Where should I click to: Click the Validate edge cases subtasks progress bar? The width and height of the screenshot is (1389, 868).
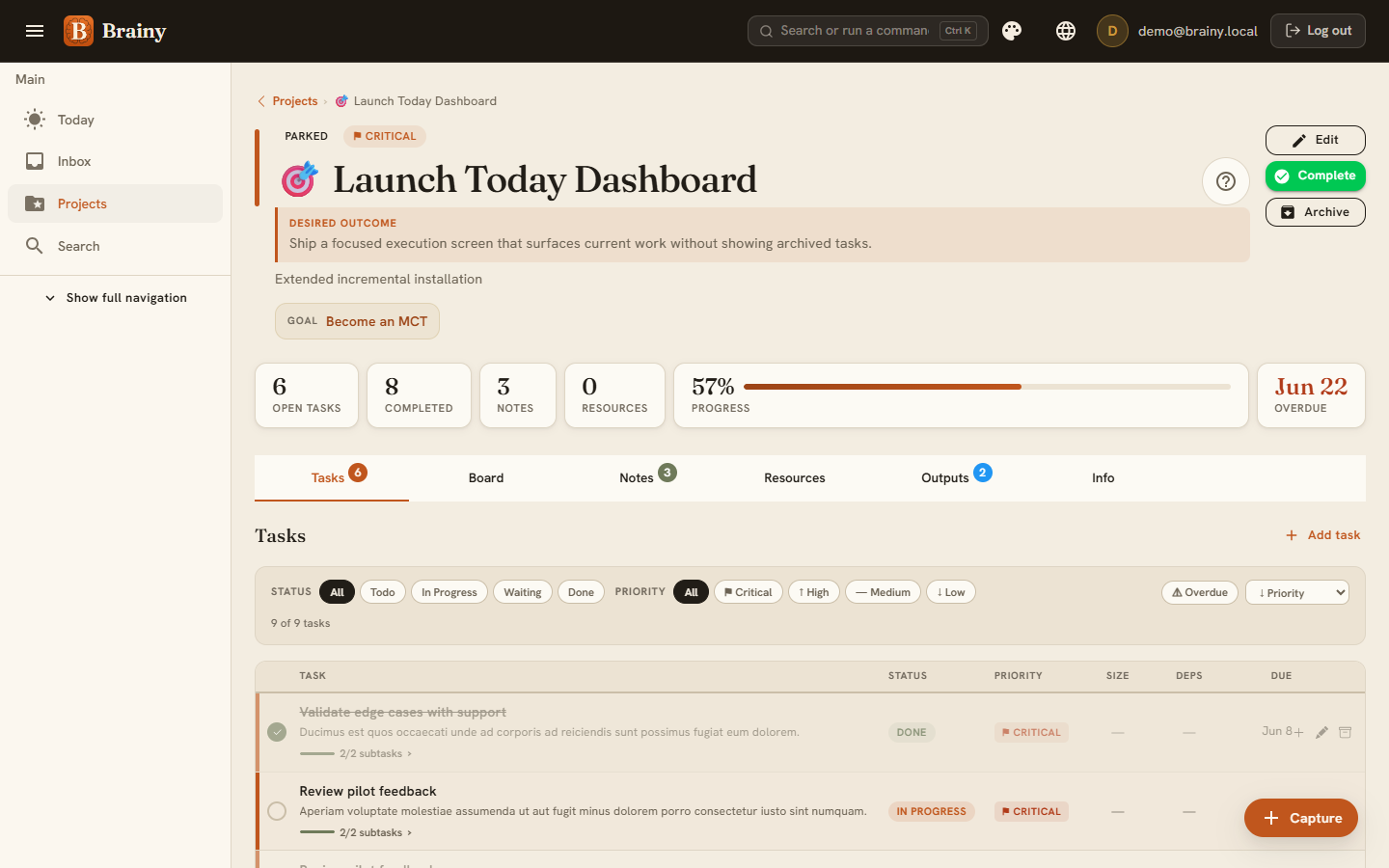tap(316, 753)
